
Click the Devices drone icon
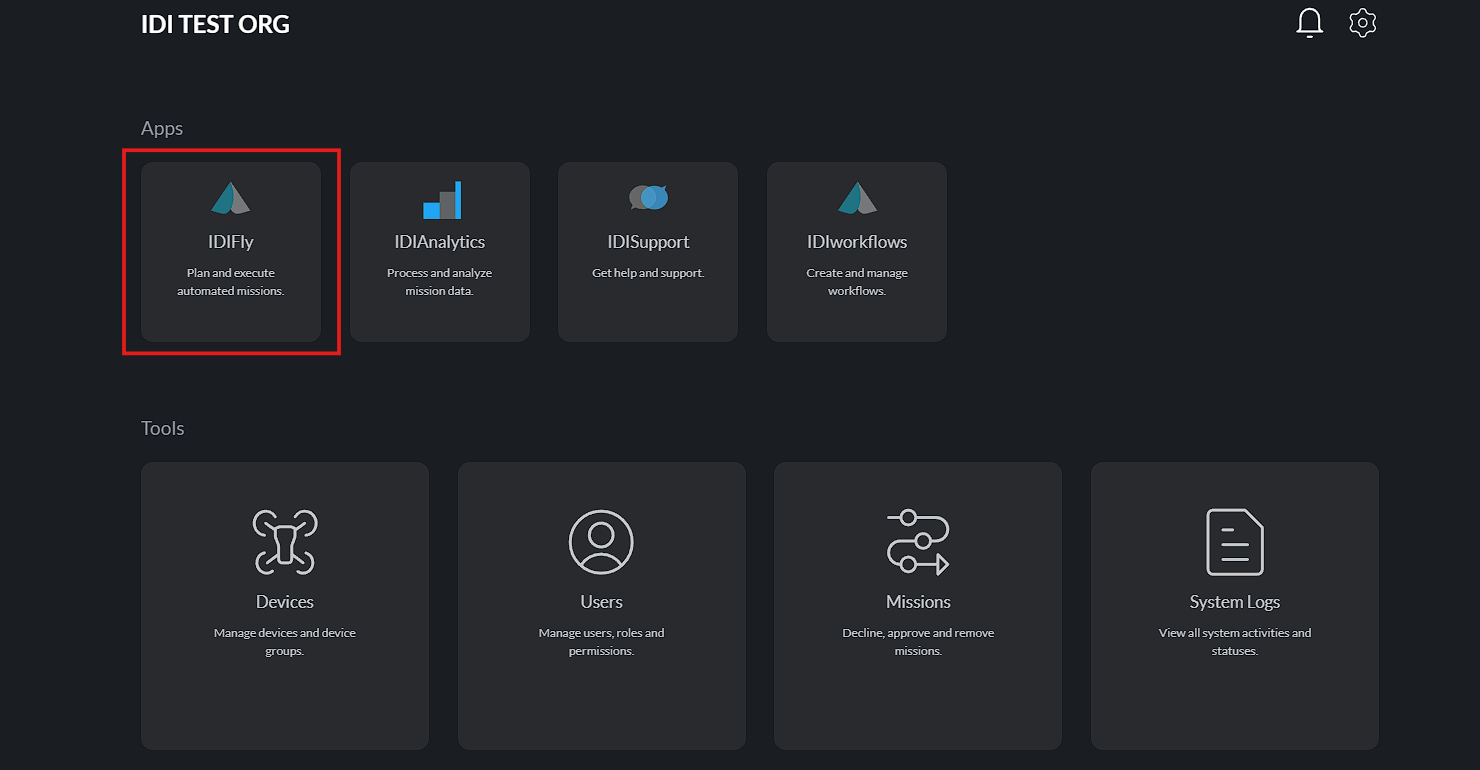point(285,542)
